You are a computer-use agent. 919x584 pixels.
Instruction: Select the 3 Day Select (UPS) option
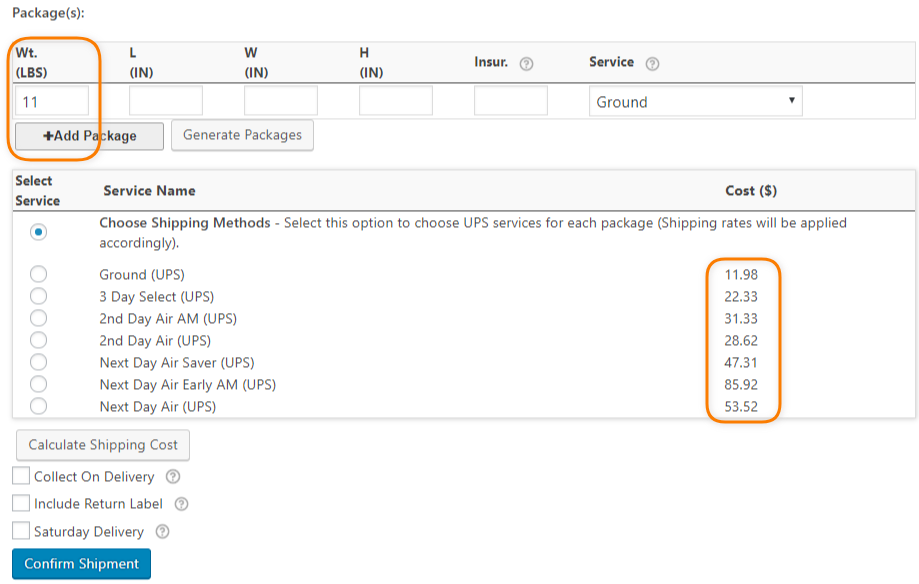click(x=39, y=296)
